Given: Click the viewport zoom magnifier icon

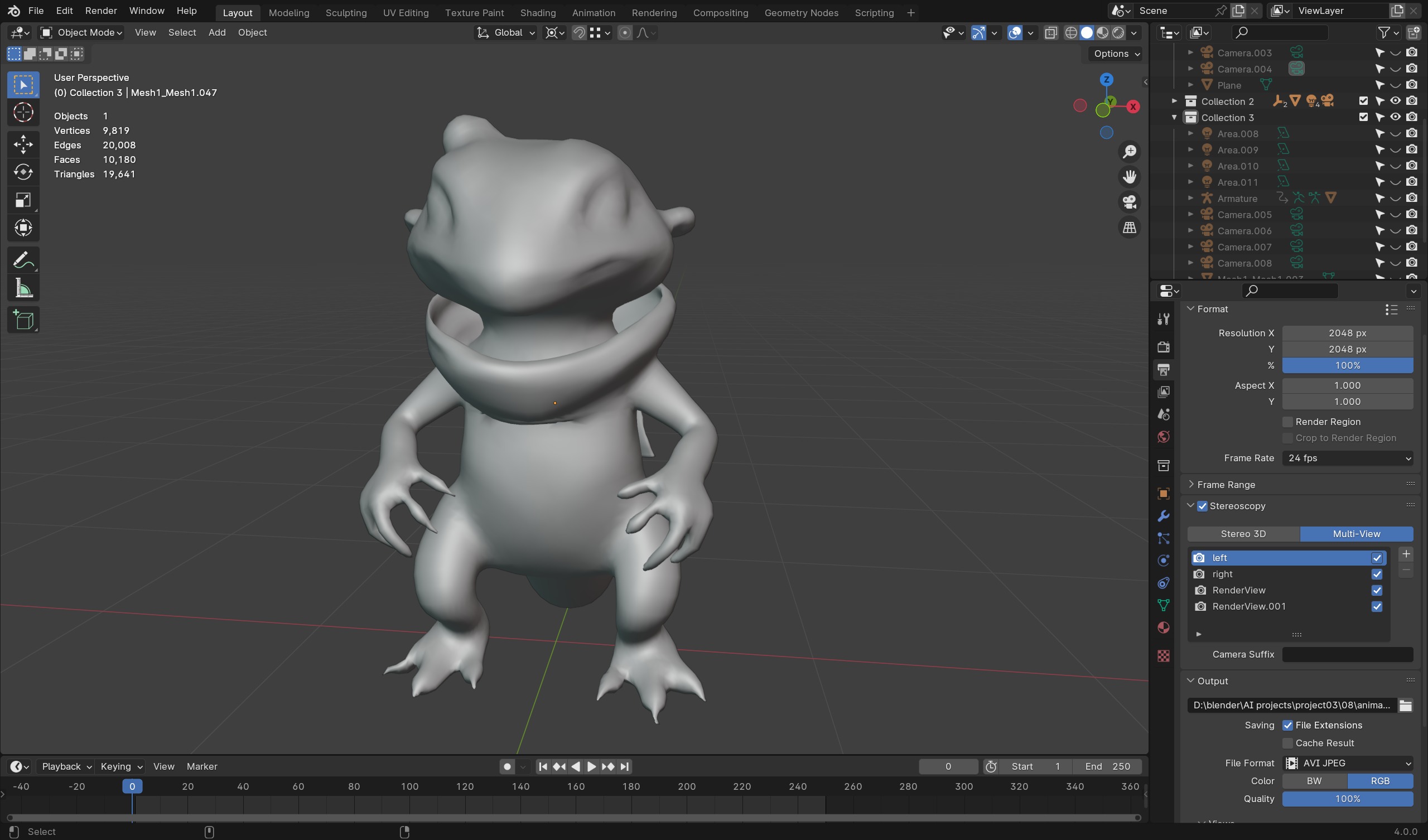Looking at the screenshot, I should pos(1130,151).
